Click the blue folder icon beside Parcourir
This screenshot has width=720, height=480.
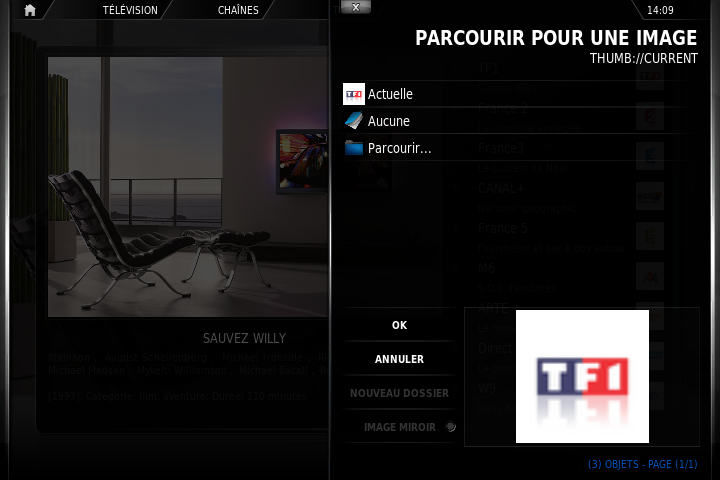[x=353, y=148]
